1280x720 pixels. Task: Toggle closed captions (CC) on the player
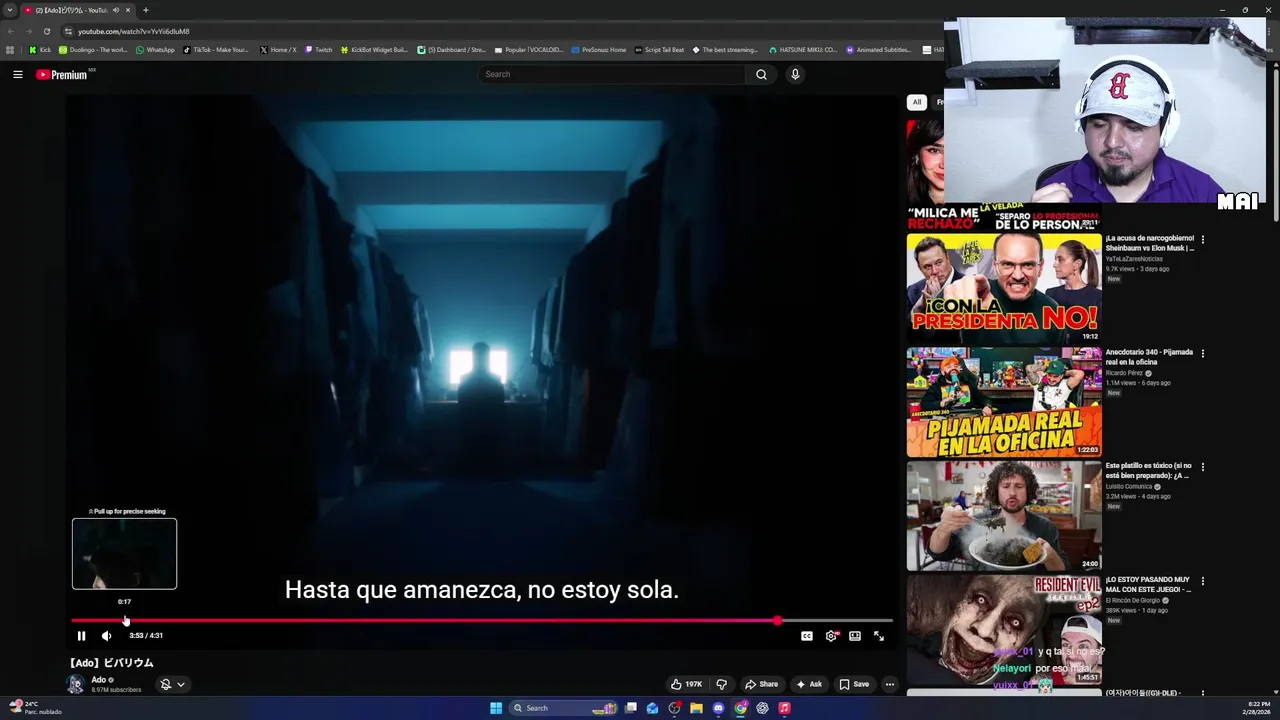point(806,636)
